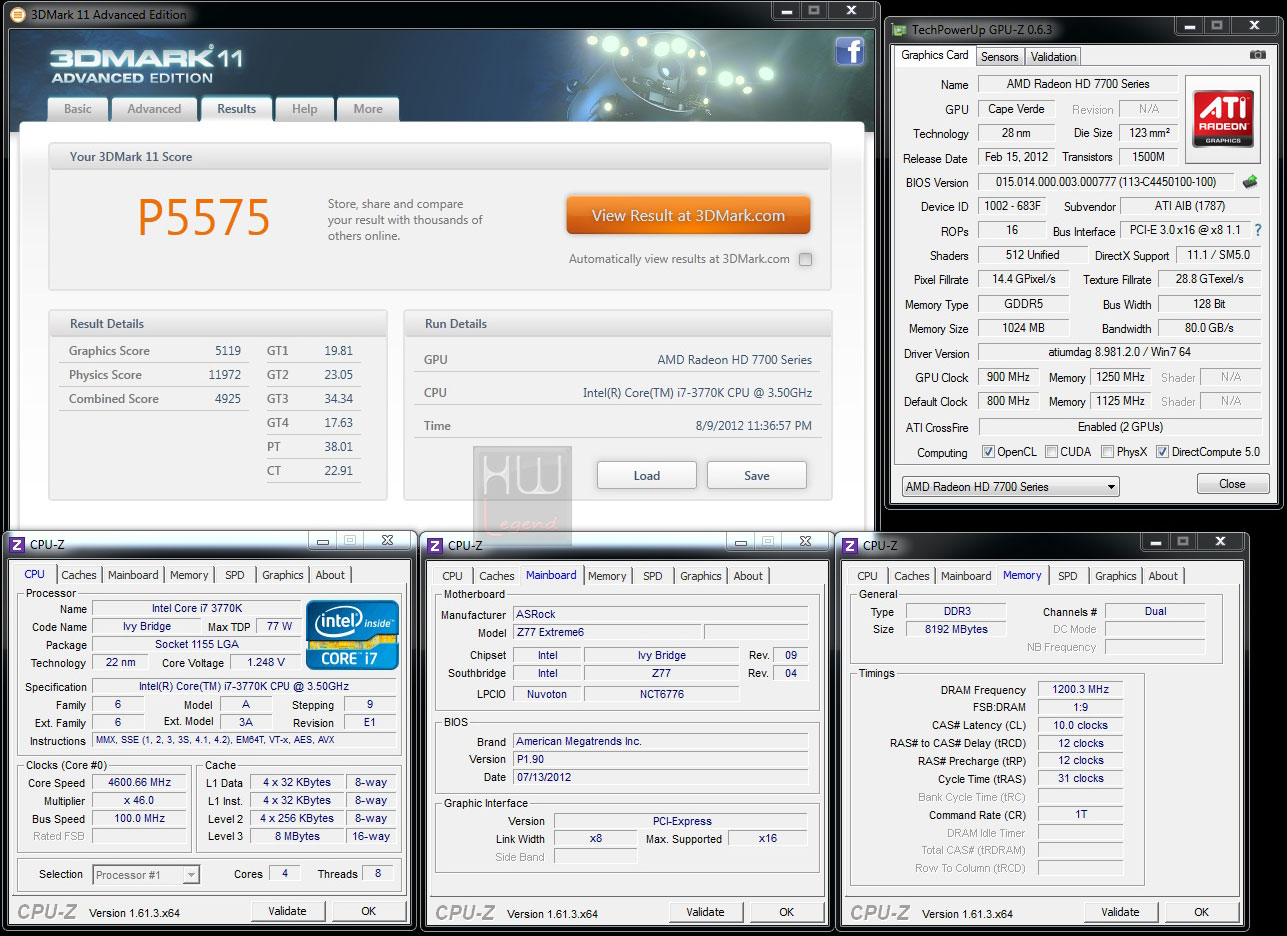The image size is (1287, 936).
Task: Click View Result at 3DMark.com button
Action: 688,216
